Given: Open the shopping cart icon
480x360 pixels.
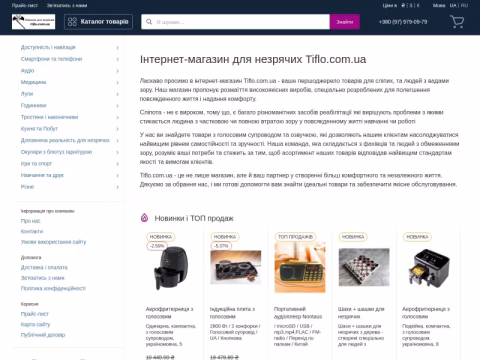Looking at the screenshot, I should pyautogui.click(x=457, y=22).
